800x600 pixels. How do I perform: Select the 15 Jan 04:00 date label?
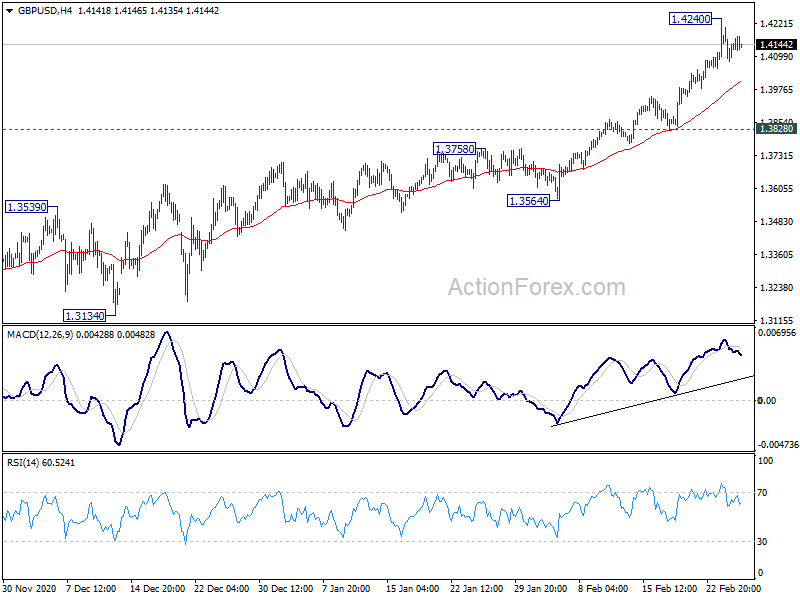click(x=412, y=588)
